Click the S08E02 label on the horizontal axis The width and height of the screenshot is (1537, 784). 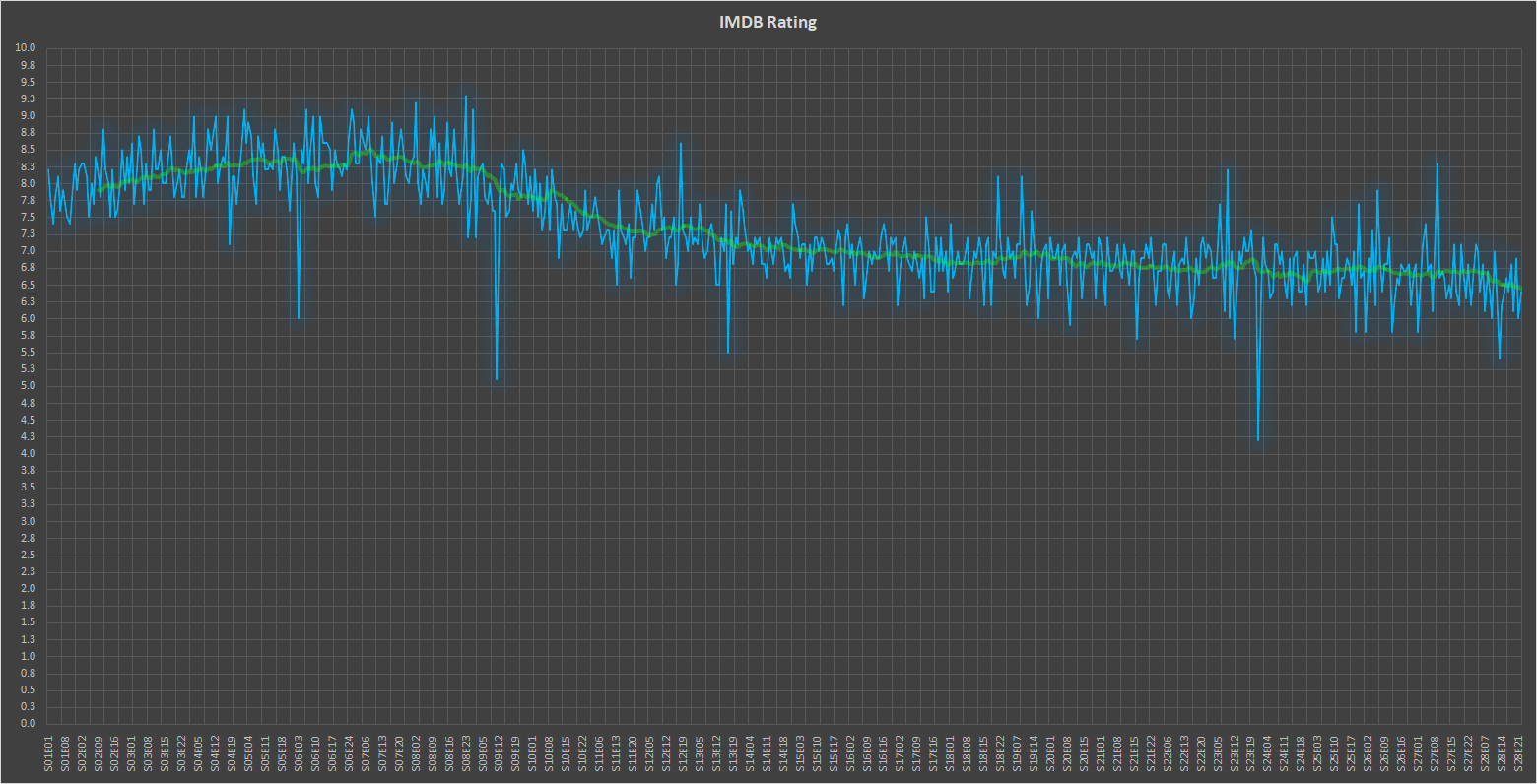tap(416, 753)
